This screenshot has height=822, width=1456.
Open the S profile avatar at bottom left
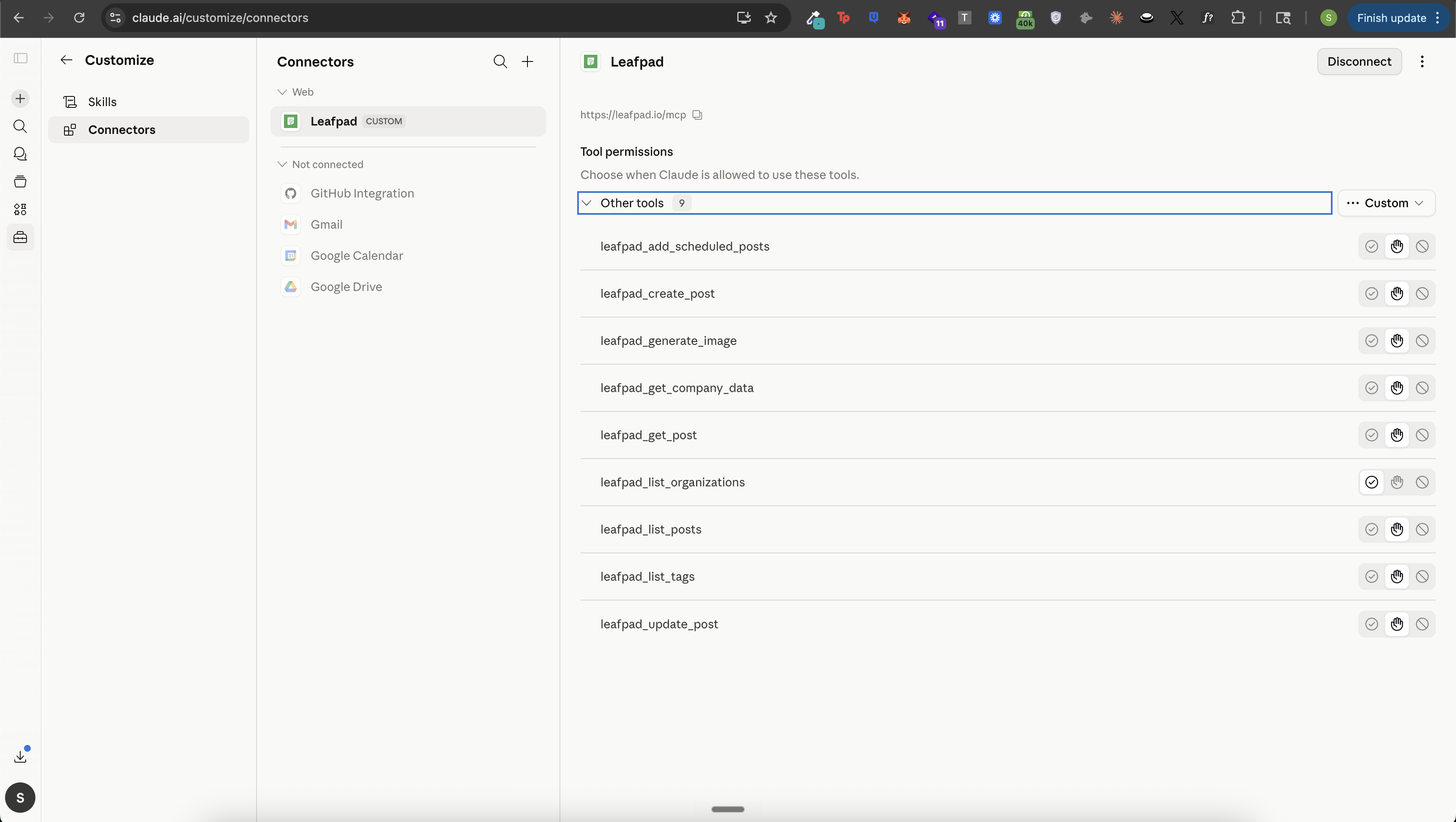pyautogui.click(x=20, y=797)
